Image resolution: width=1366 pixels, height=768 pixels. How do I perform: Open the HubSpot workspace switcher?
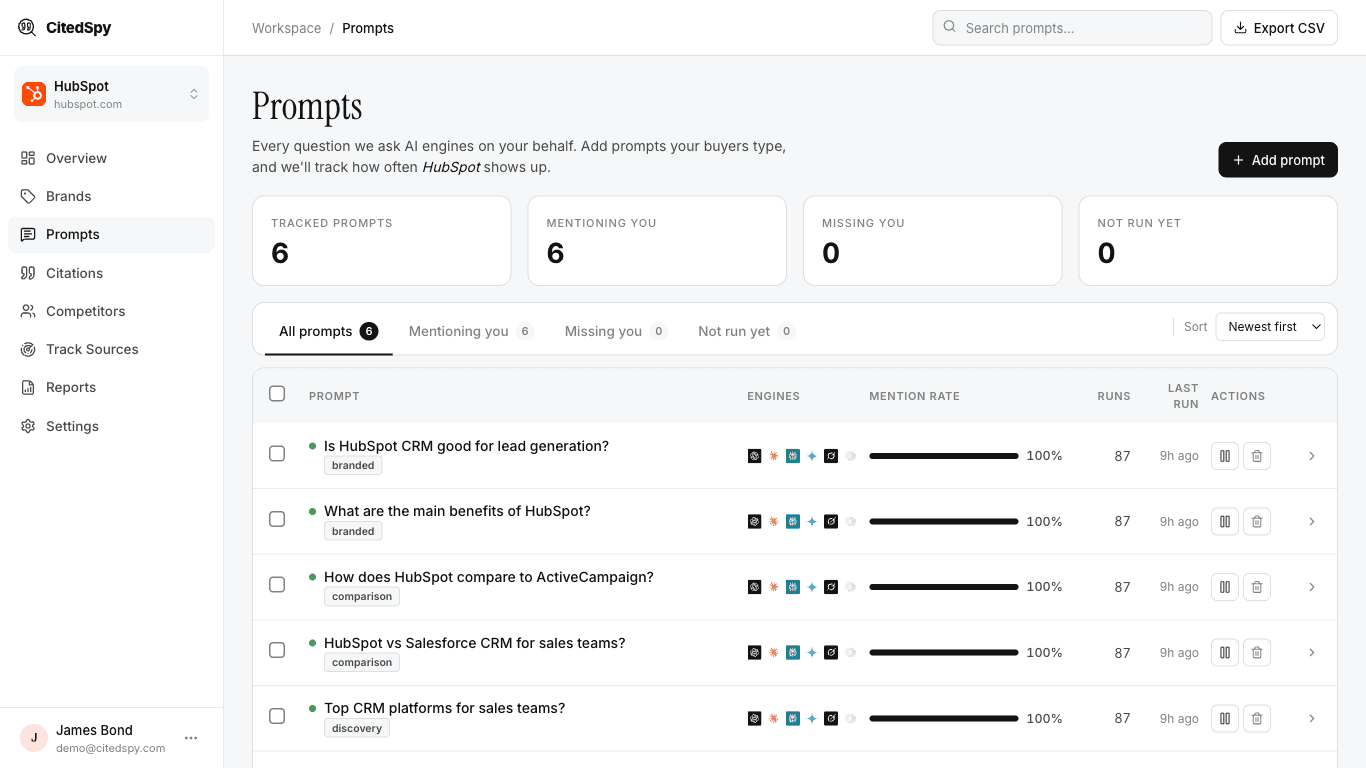coord(111,94)
